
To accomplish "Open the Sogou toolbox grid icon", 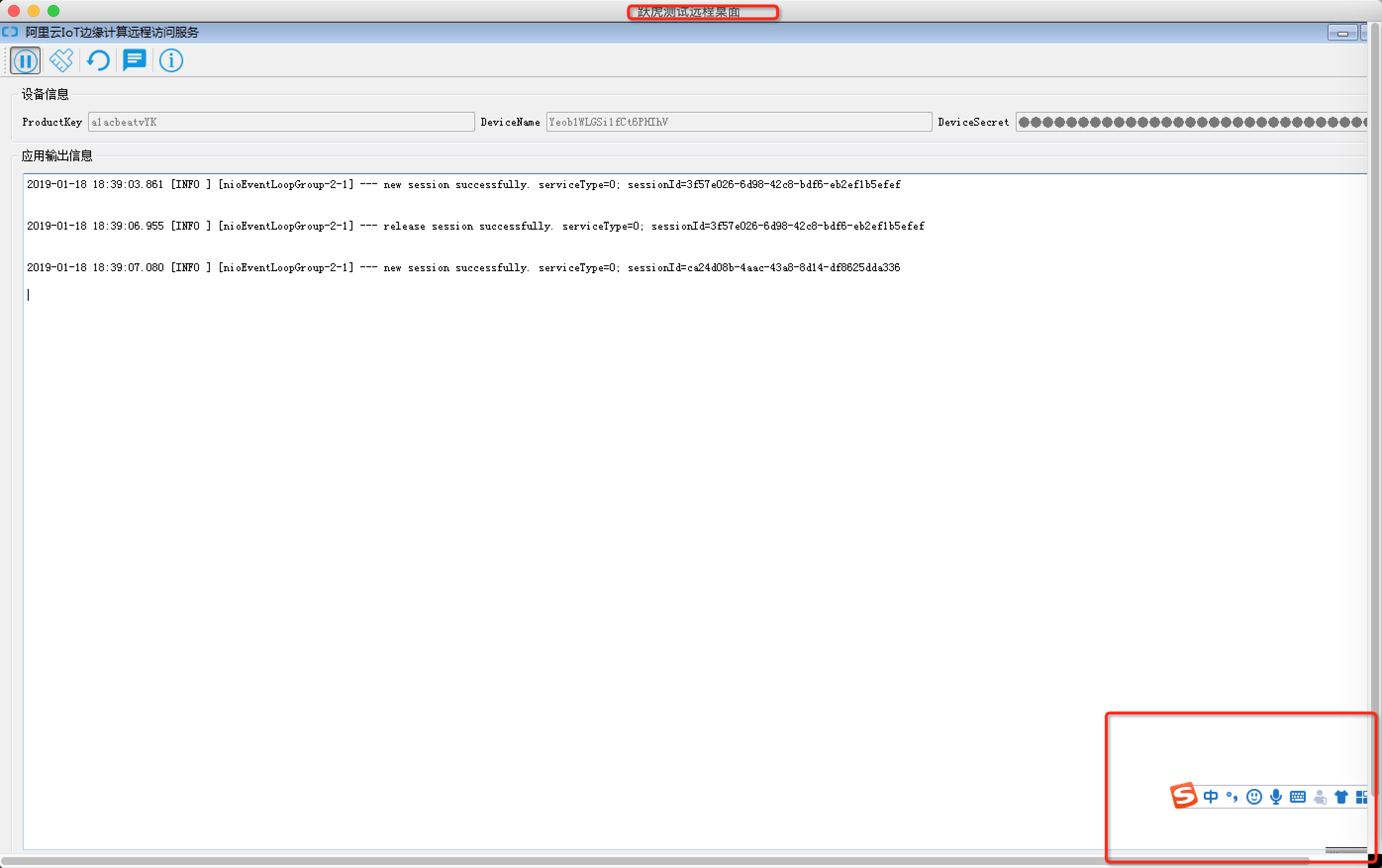I will (x=1361, y=796).
